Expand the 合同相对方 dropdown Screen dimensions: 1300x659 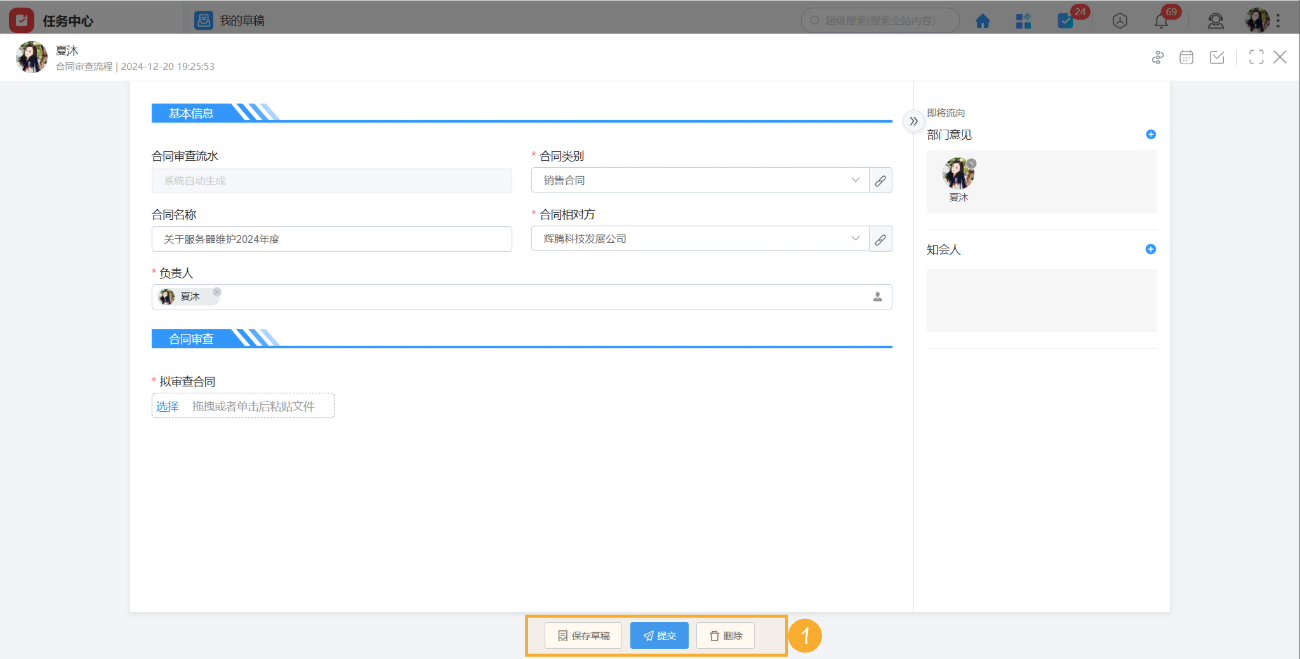point(855,239)
